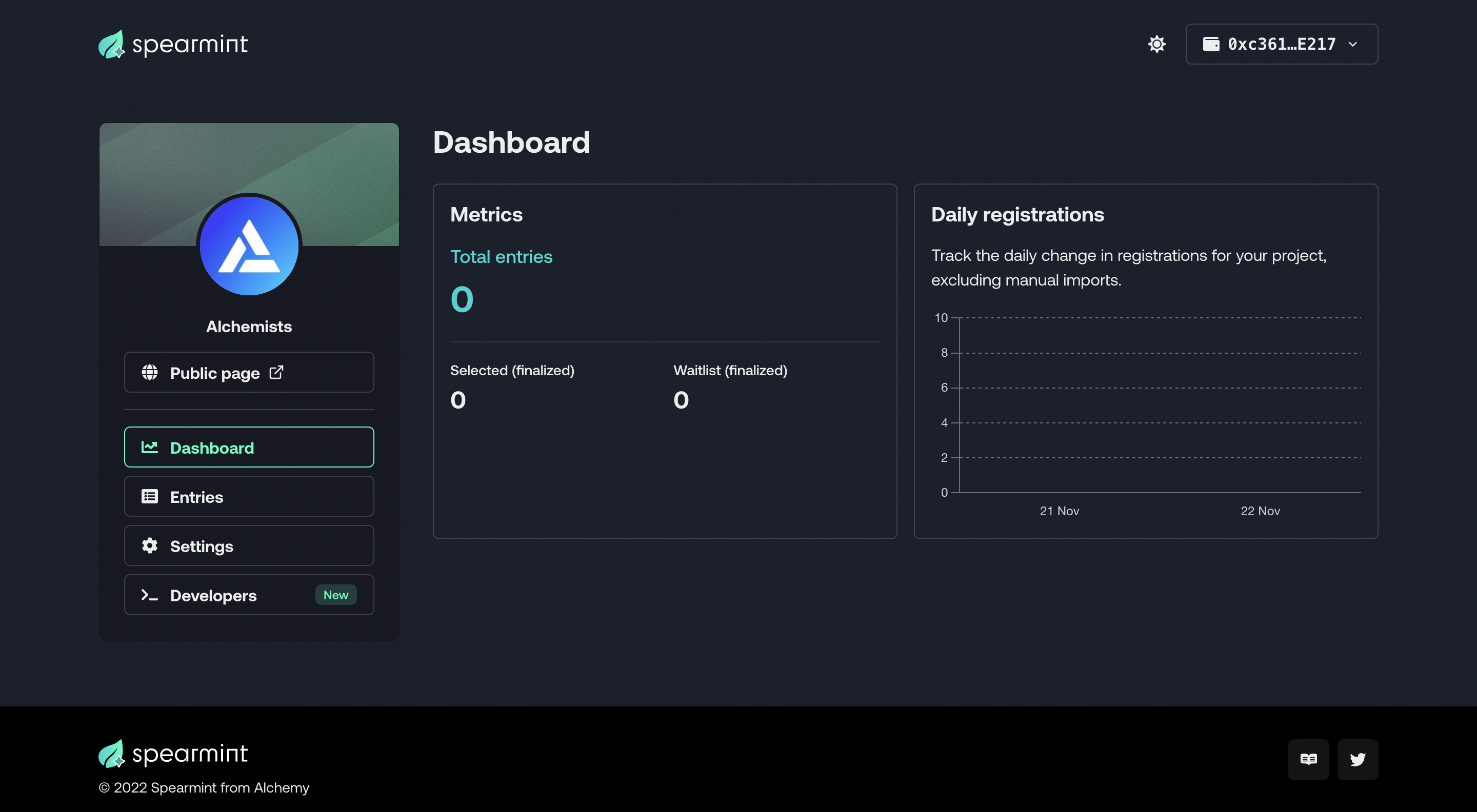Open the Alchemists Public page link

coord(249,373)
